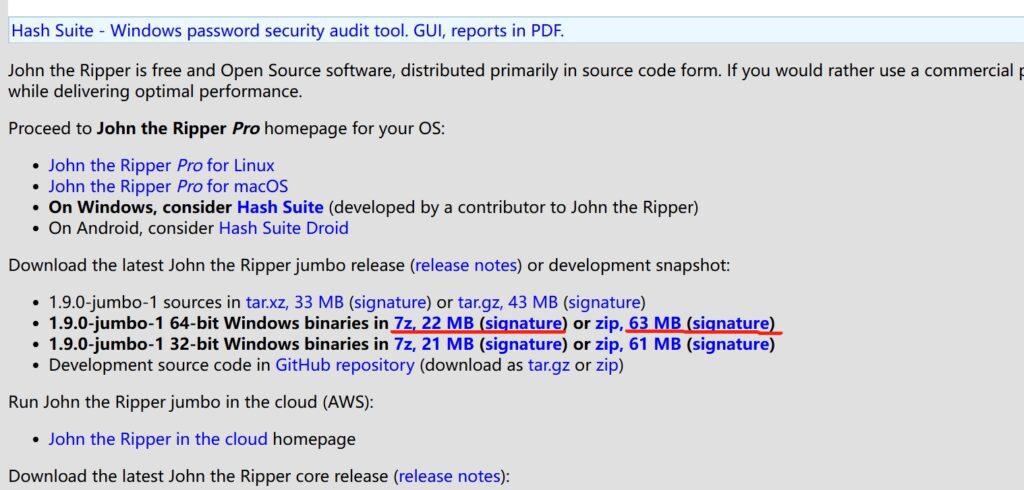View the jumbo release notes link
1024x490 pixels.
click(x=467, y=265)
